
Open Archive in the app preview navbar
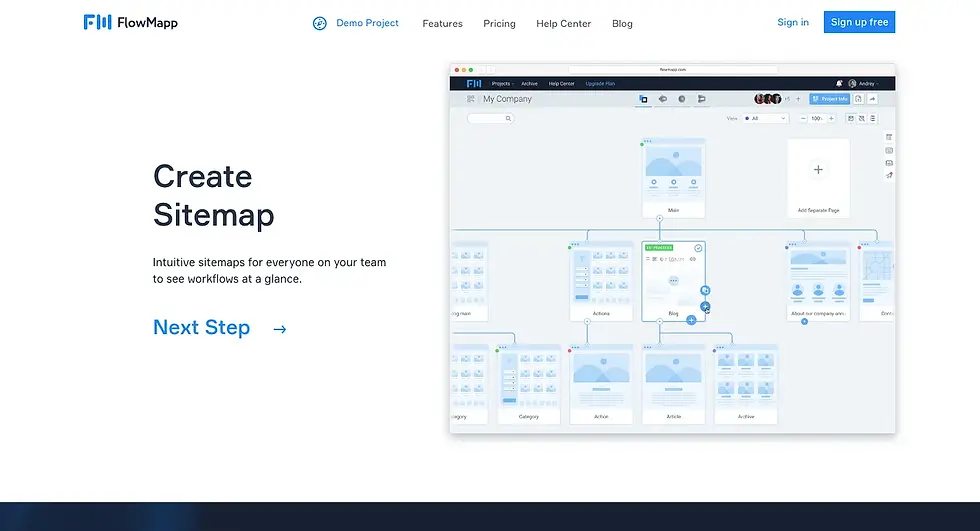coord(529,84)
